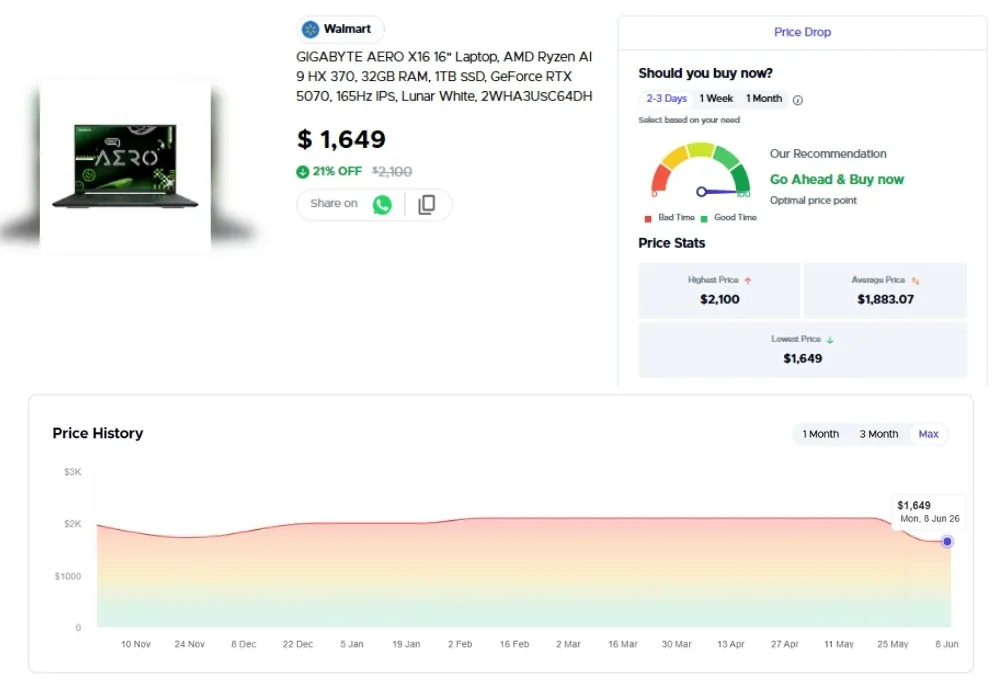Click the 'Our Recommendation' label
The width and height of the screenshot is (1000, 700).
click(828, 154)
